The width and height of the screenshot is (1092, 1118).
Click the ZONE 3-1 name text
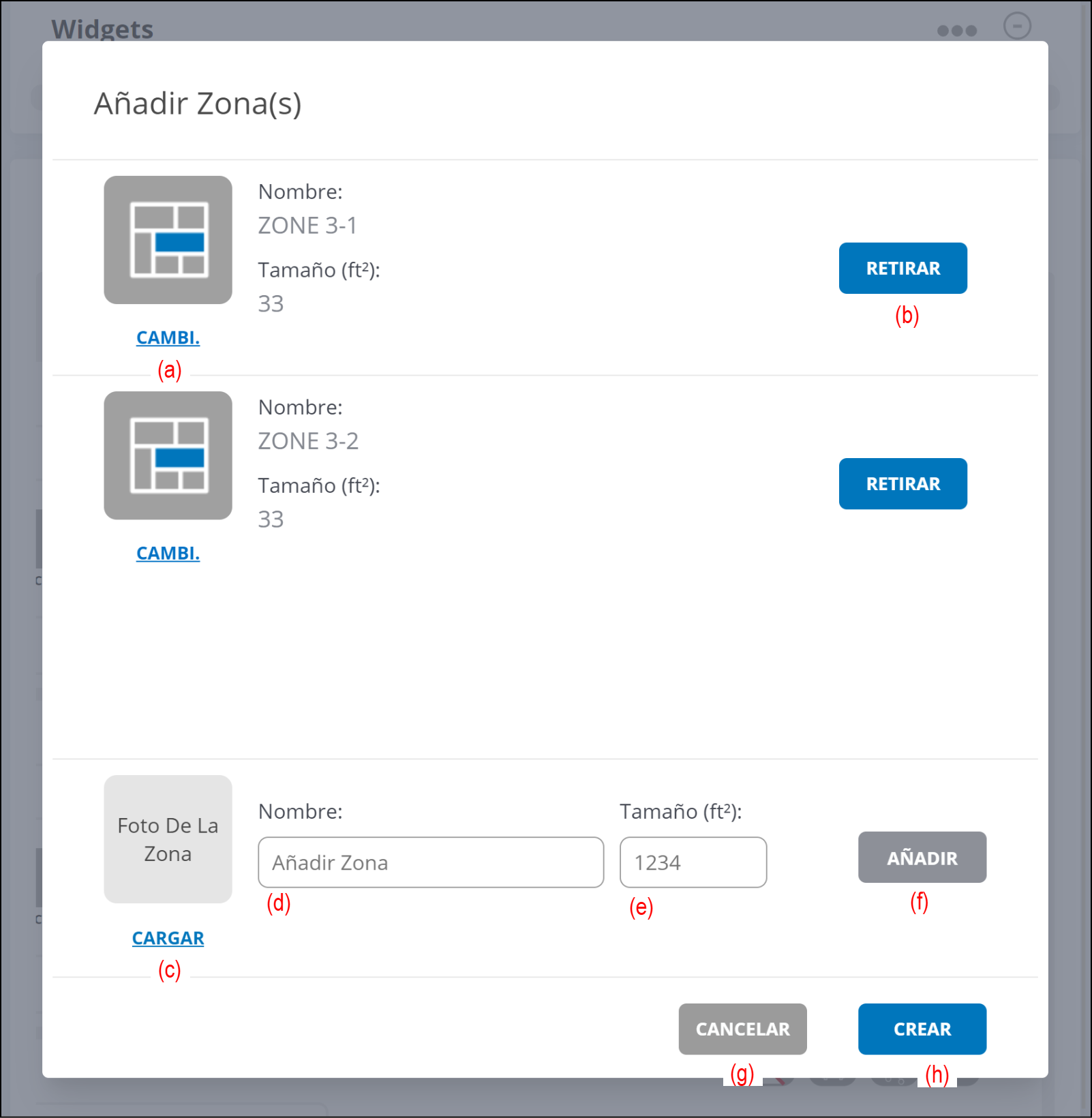307,226
